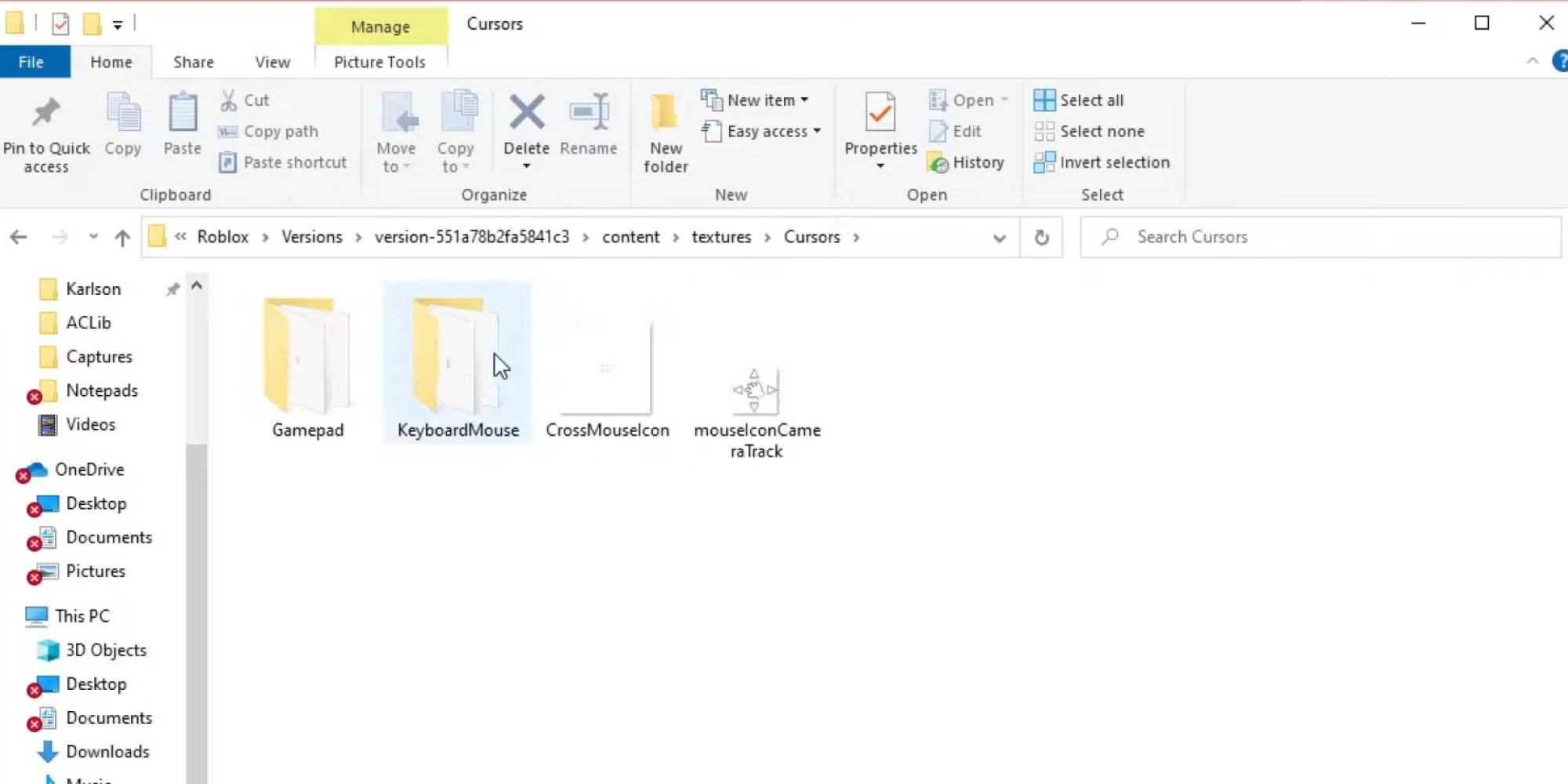Click the Rename icon

tap(589, 125)
